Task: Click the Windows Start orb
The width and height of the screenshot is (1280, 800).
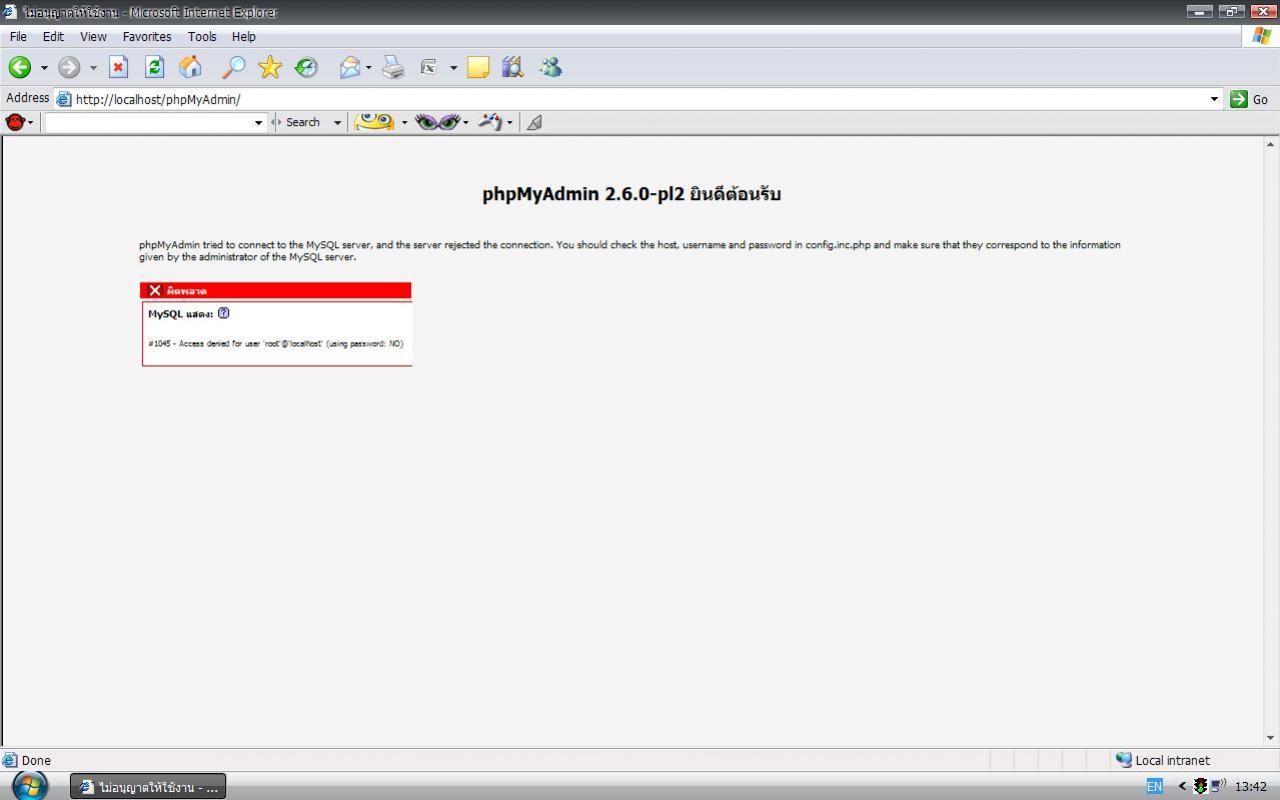Action: [30, 786]
